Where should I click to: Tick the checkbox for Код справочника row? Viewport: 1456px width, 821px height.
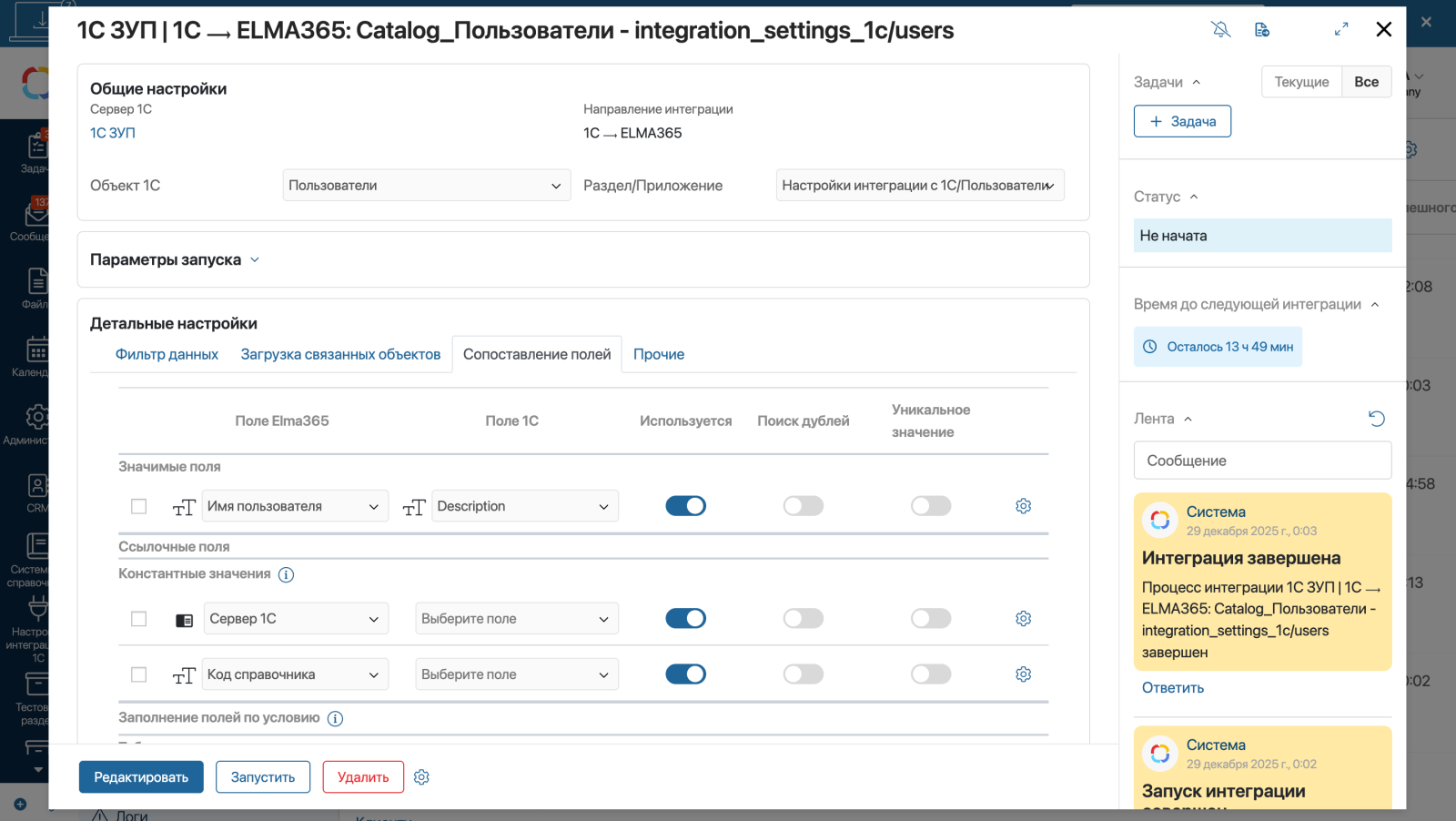pyautogui.click(x=138, y=674)
